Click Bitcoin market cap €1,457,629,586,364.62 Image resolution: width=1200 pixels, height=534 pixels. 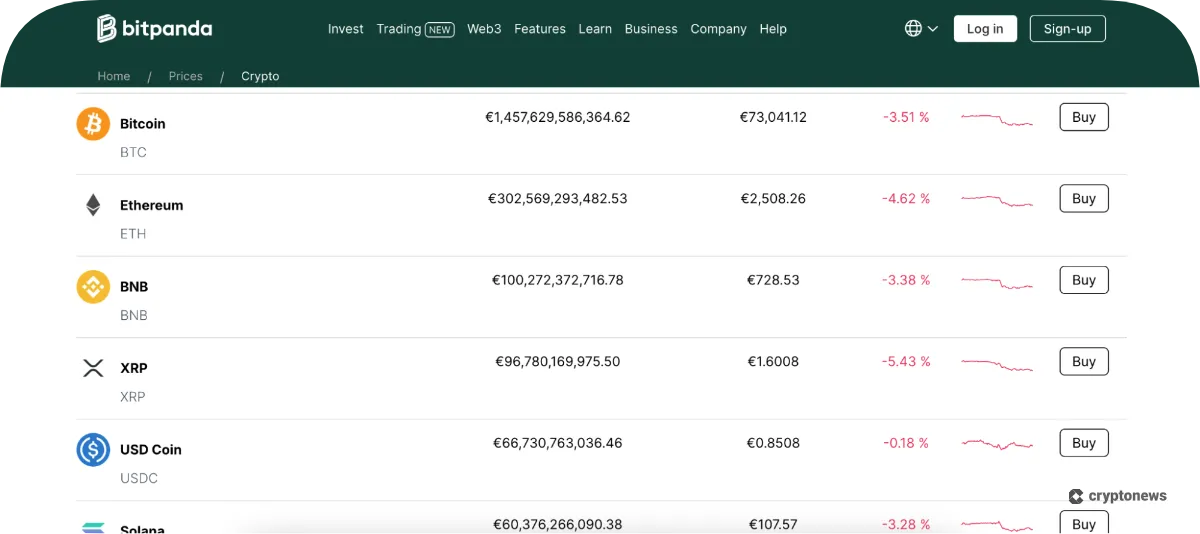click(x=558, y=117)
